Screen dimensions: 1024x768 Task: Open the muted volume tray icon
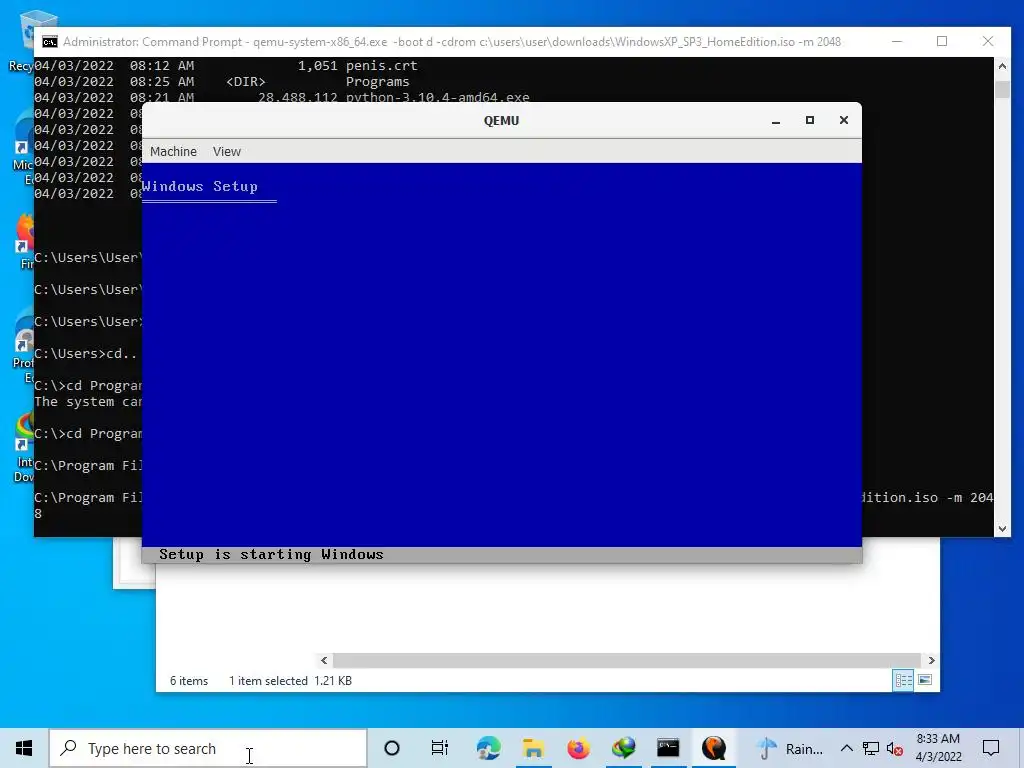895,749
